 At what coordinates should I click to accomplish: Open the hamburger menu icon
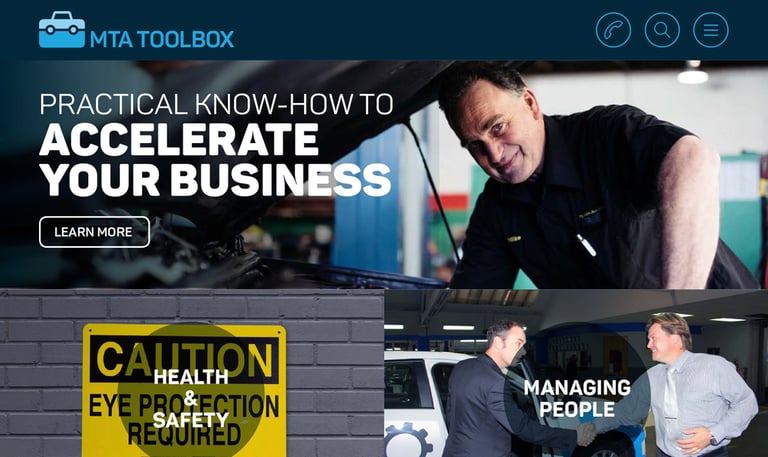[711, 30]
